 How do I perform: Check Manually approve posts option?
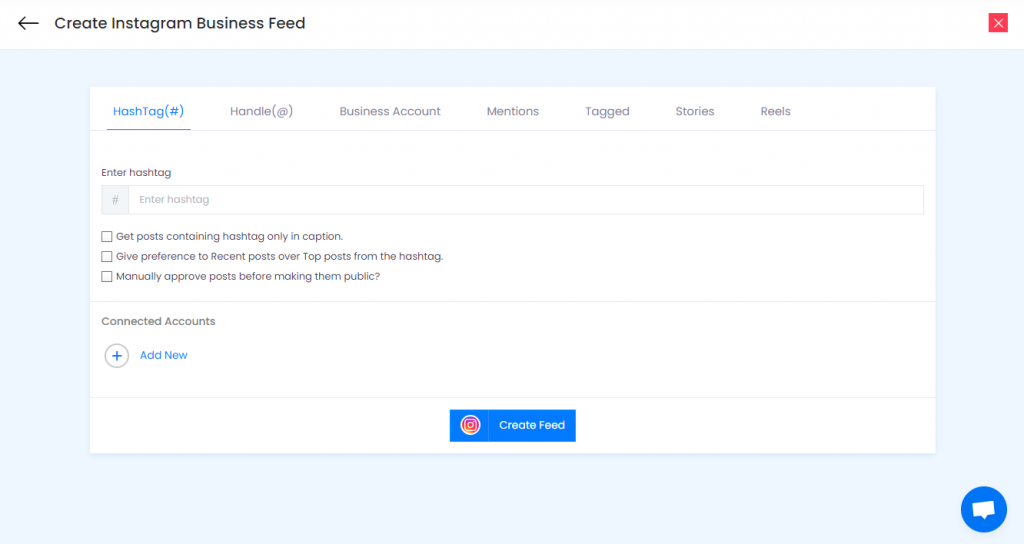(106, 277)
